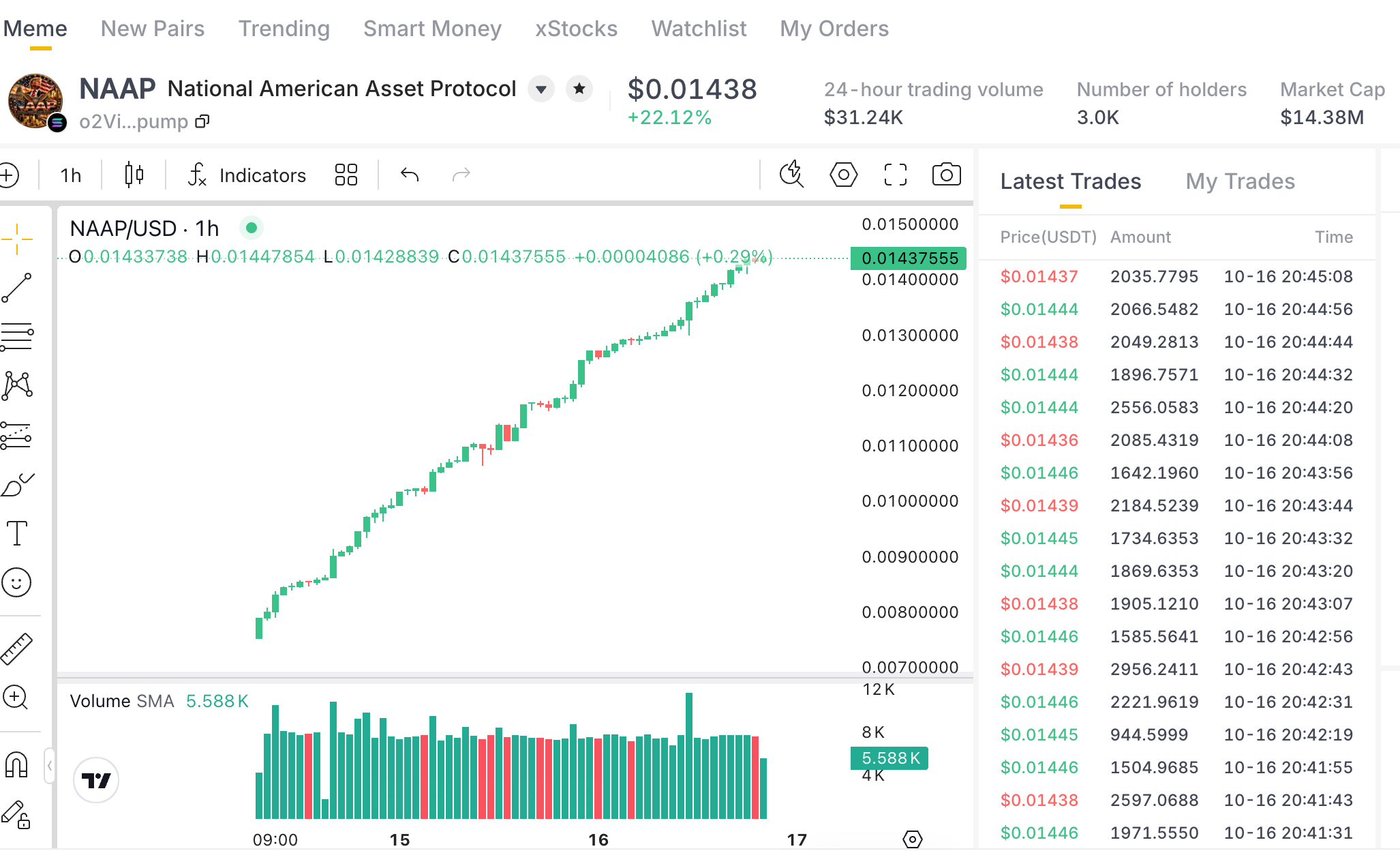Open the long position forecasting tool
1400x851 pixels.
[x=17, y=435]
